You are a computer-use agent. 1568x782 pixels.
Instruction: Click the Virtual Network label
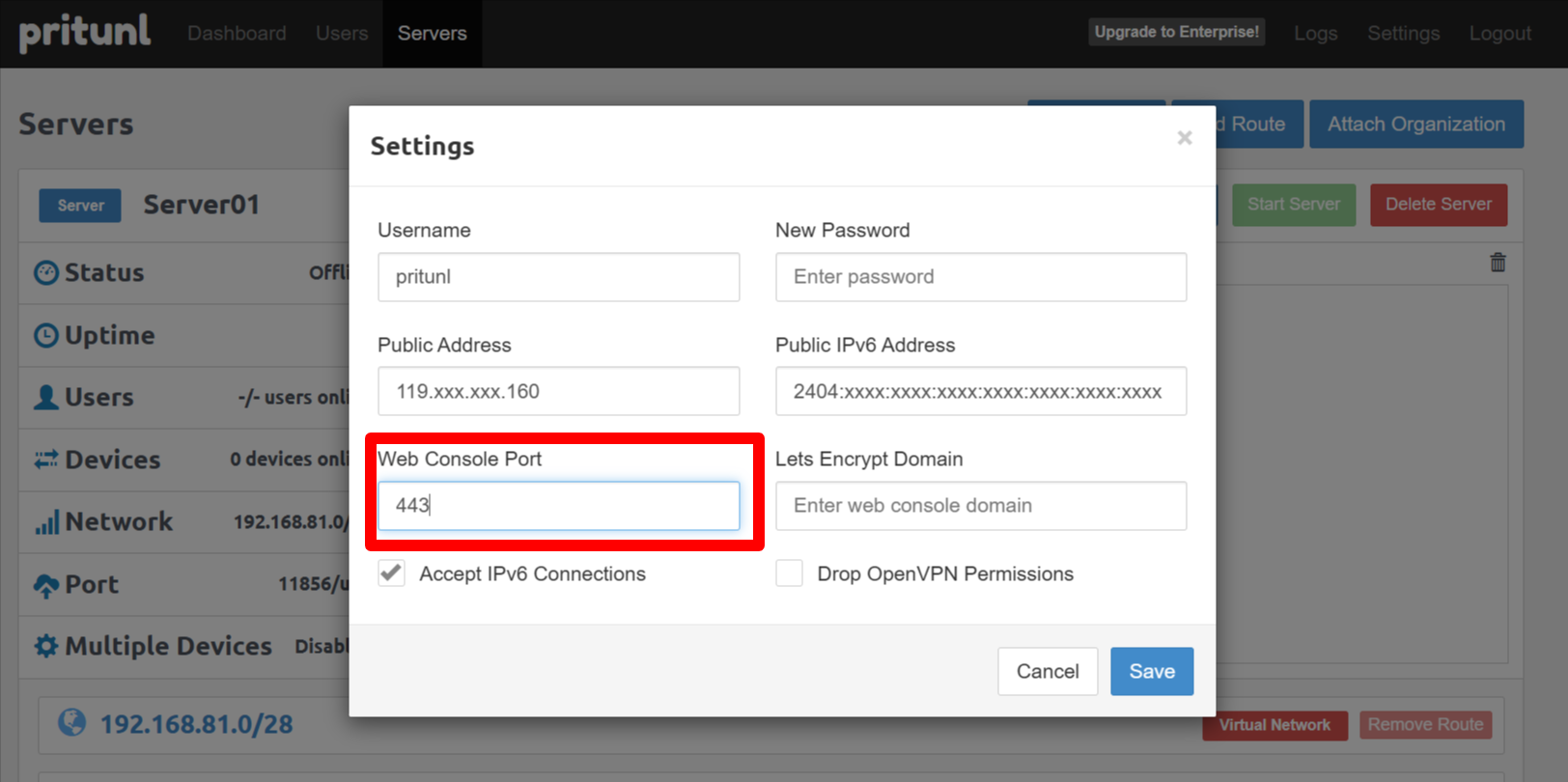click(1274, 725)
